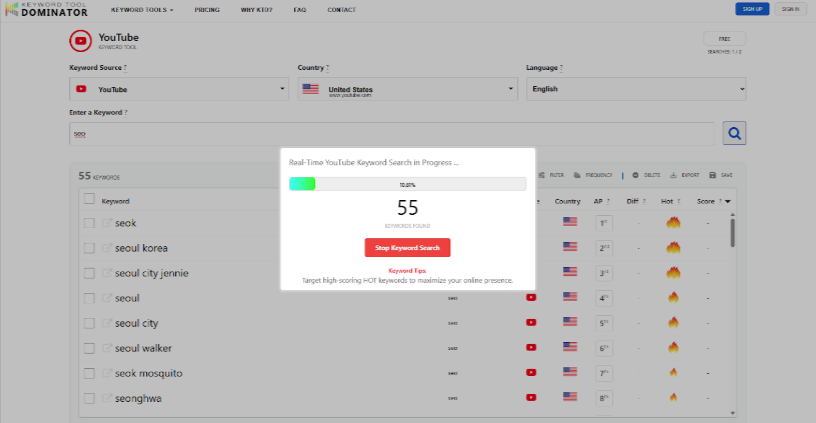Open the Language English dropdown
Viewport: 816px width, 423px height.
(636, 89)
